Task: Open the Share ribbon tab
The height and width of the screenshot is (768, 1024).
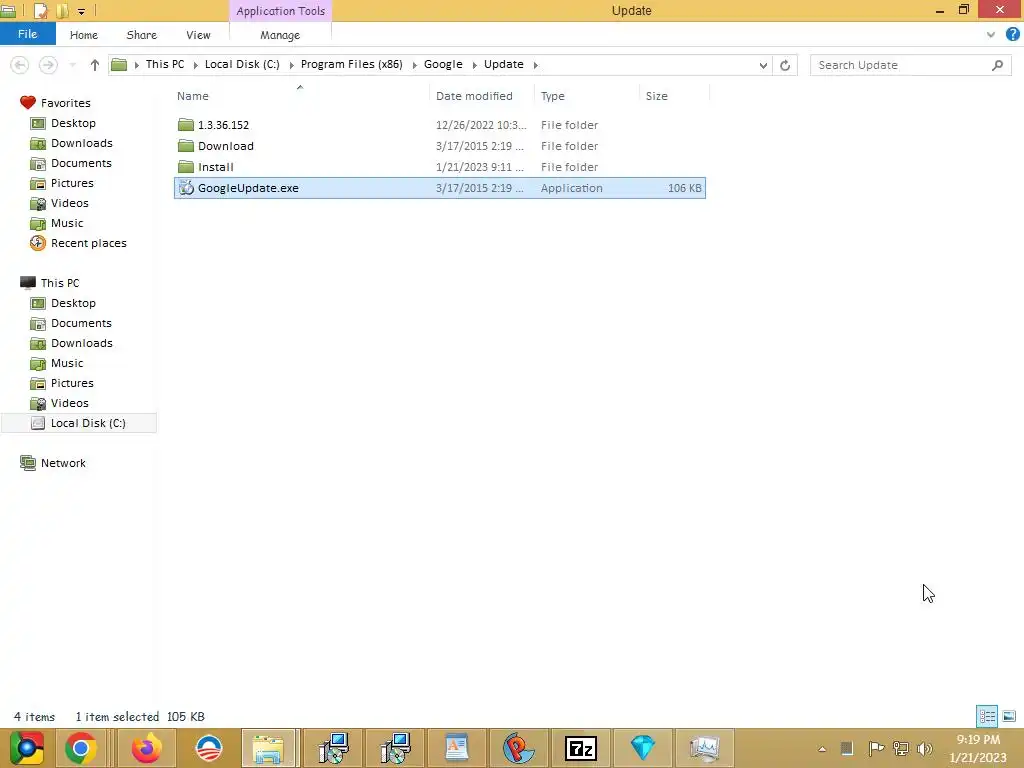Action: click(141, 35)
